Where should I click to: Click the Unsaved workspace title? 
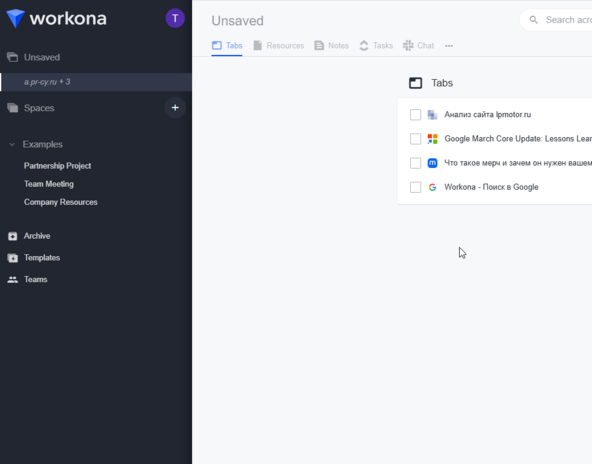pyautogui.click(x=237, y=21)
